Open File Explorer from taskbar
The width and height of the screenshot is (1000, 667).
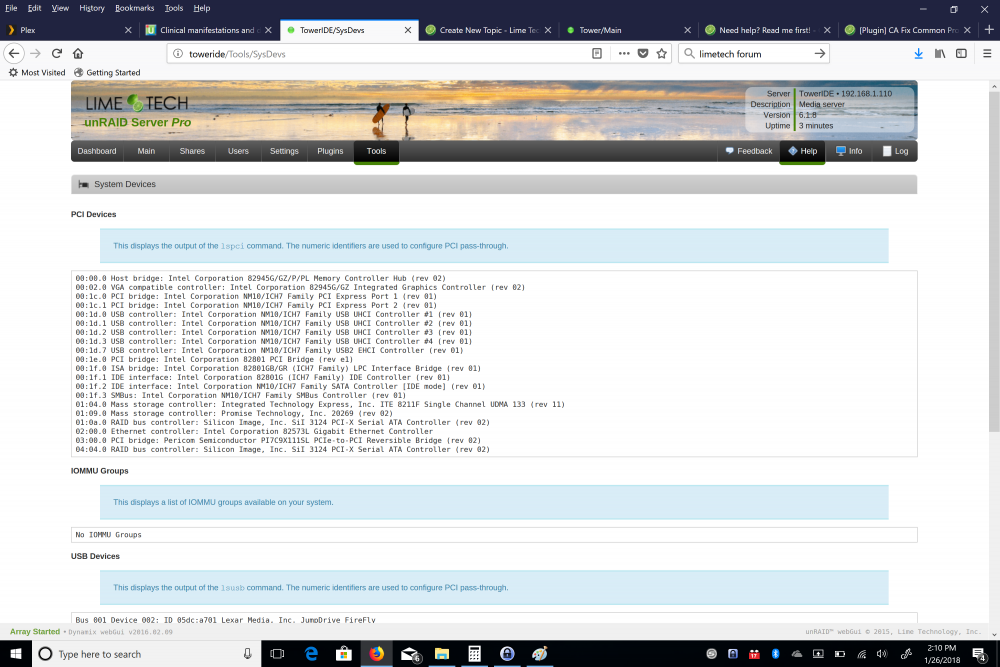point(442,654)
